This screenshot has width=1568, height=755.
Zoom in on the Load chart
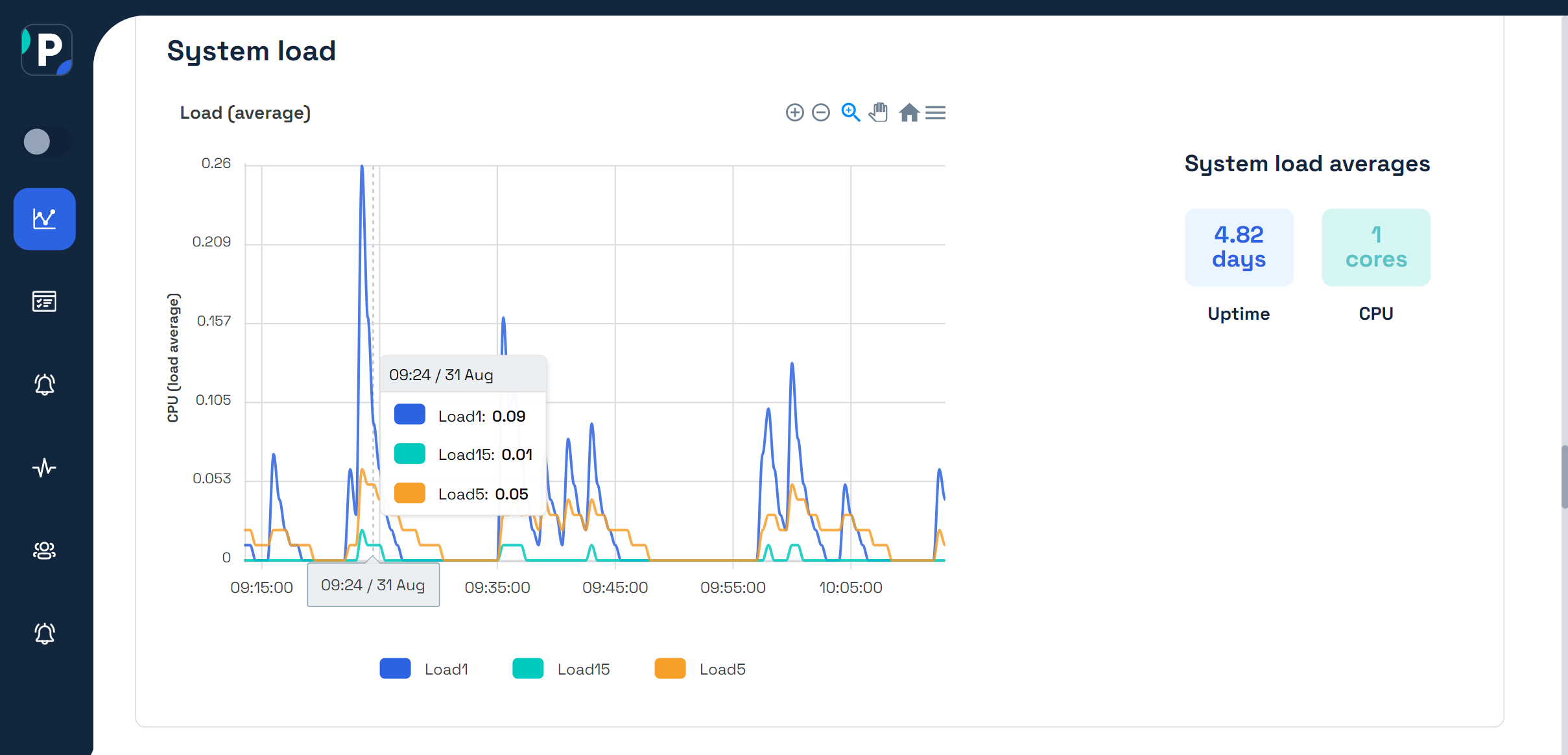point(794,113)
